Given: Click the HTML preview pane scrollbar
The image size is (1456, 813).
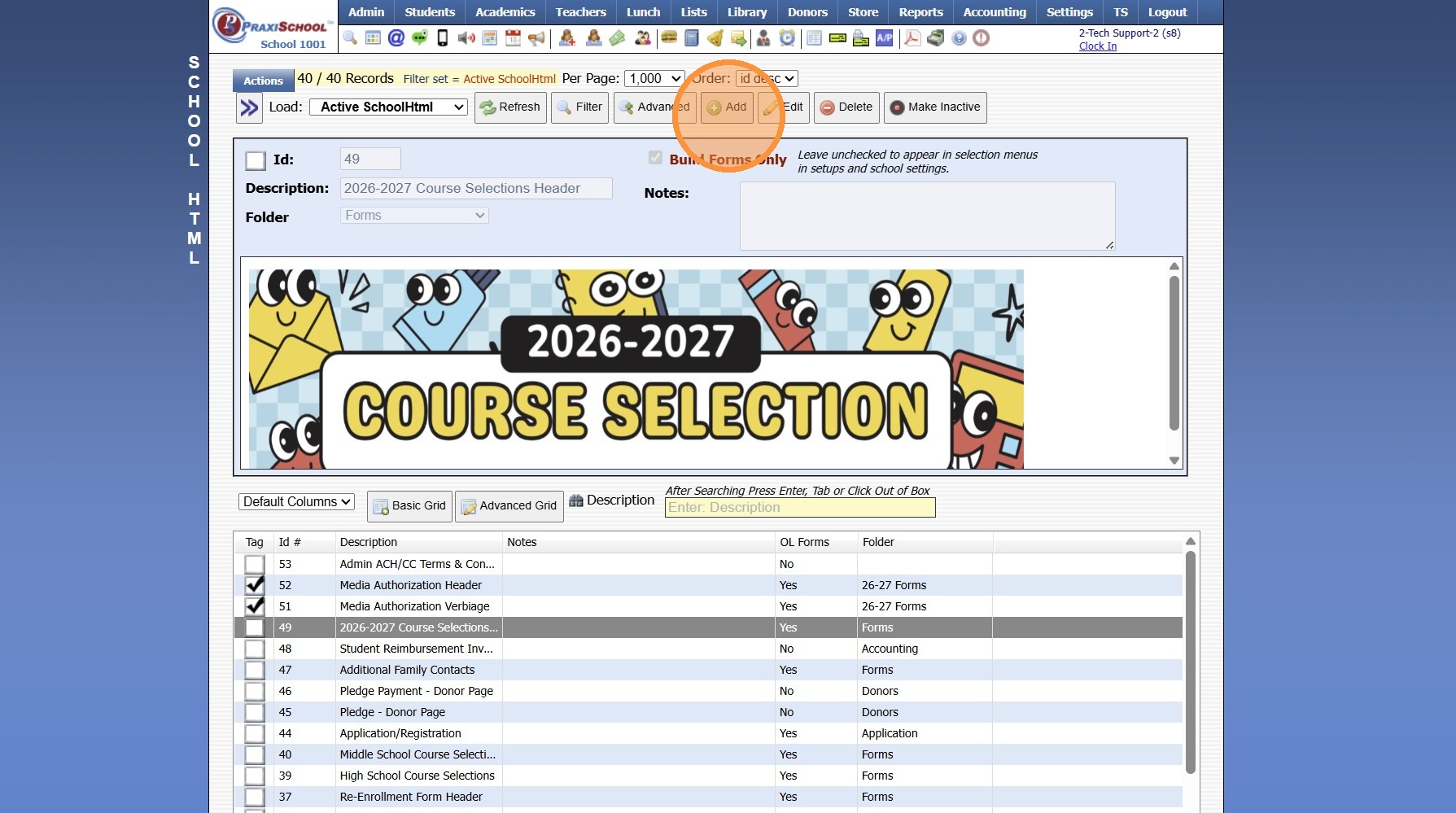Looking at the screenshot, I should (1174, 354).
